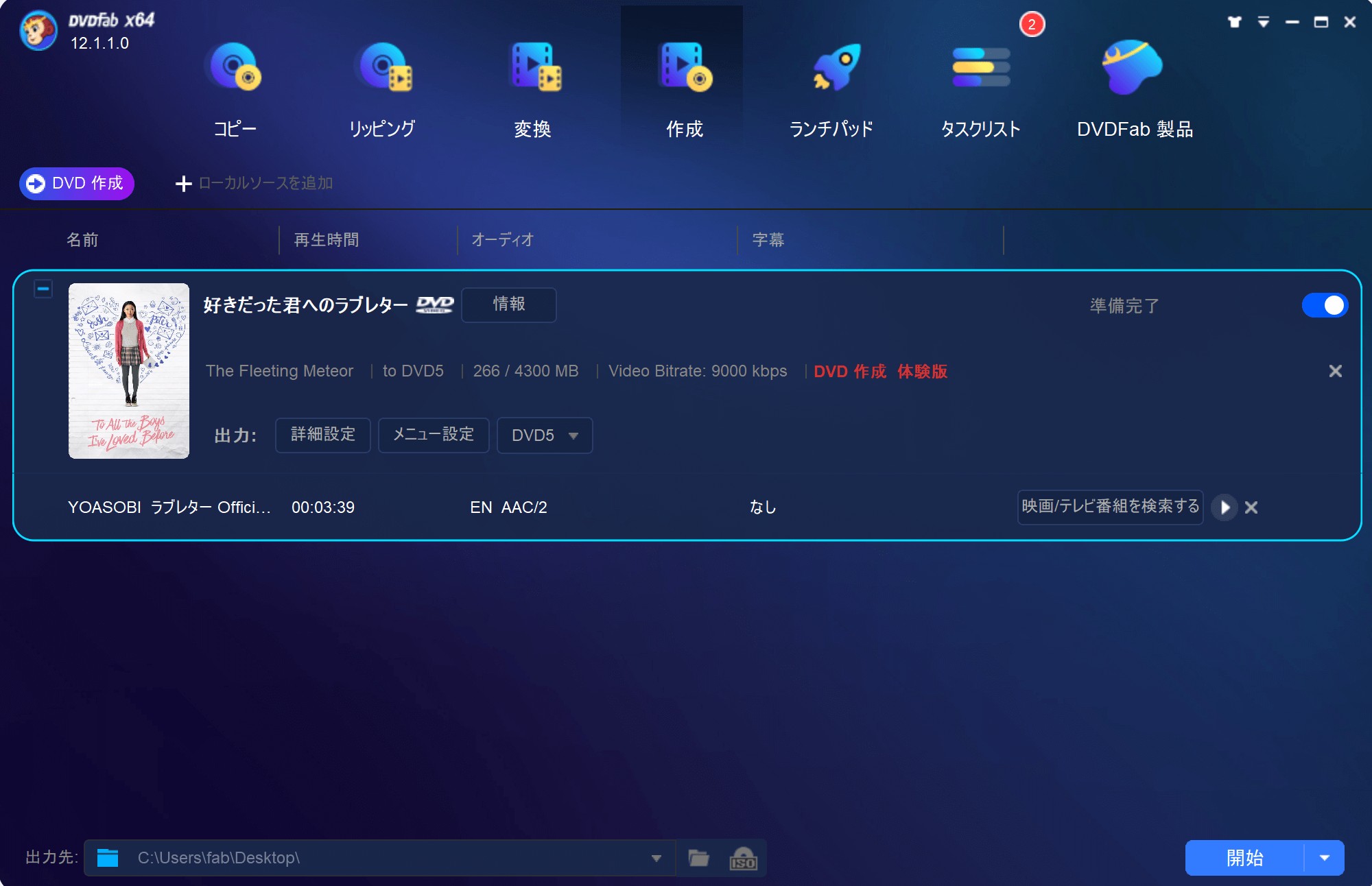Click the red task count badge
1372x886 pixels.
tap(1032, 25)
